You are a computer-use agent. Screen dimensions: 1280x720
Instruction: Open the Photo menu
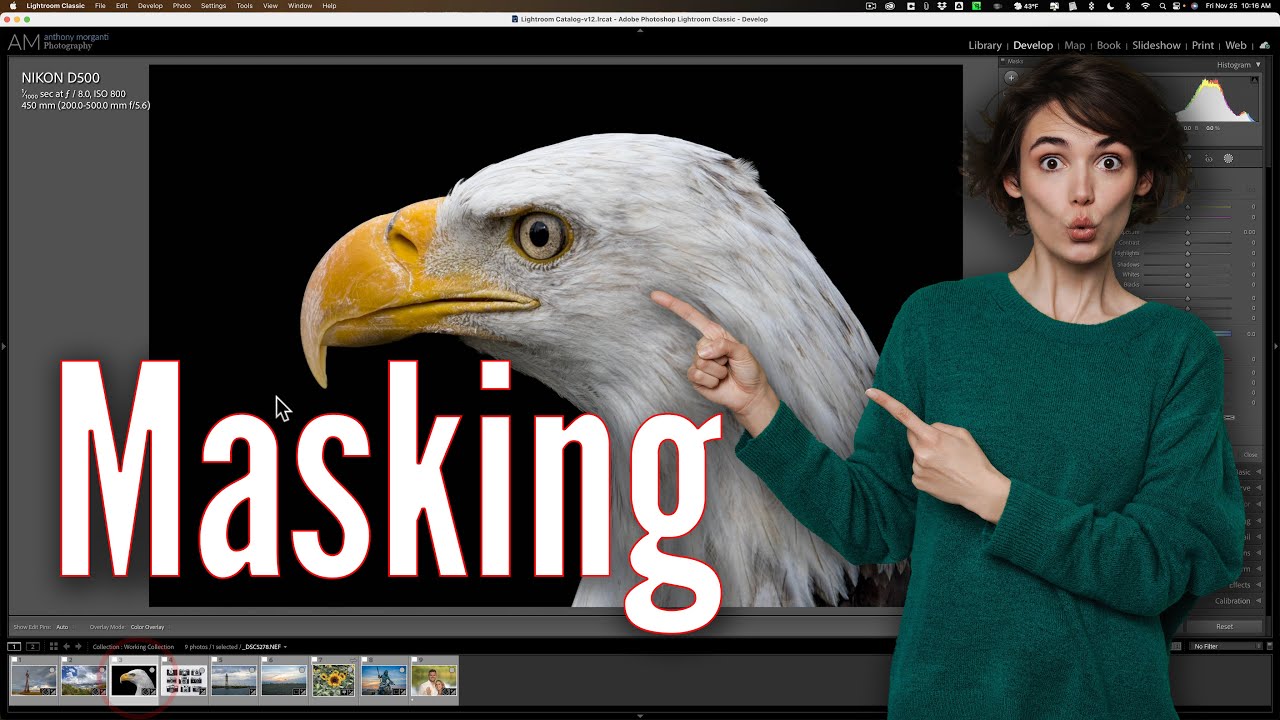(182, 6)
